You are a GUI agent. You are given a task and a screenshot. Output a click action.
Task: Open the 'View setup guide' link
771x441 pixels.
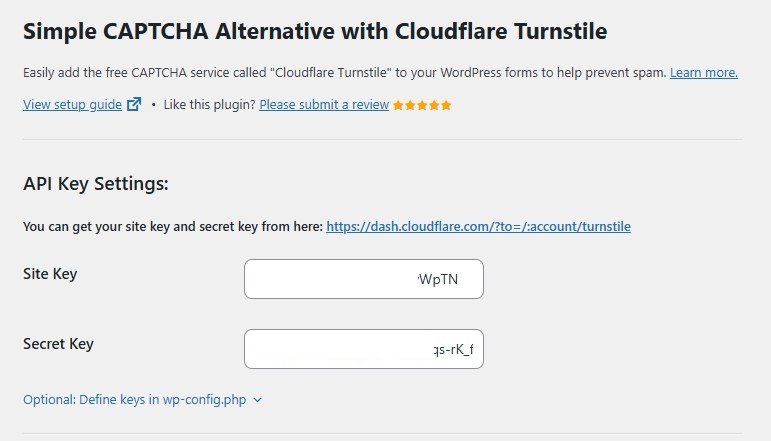coord(72,104)
